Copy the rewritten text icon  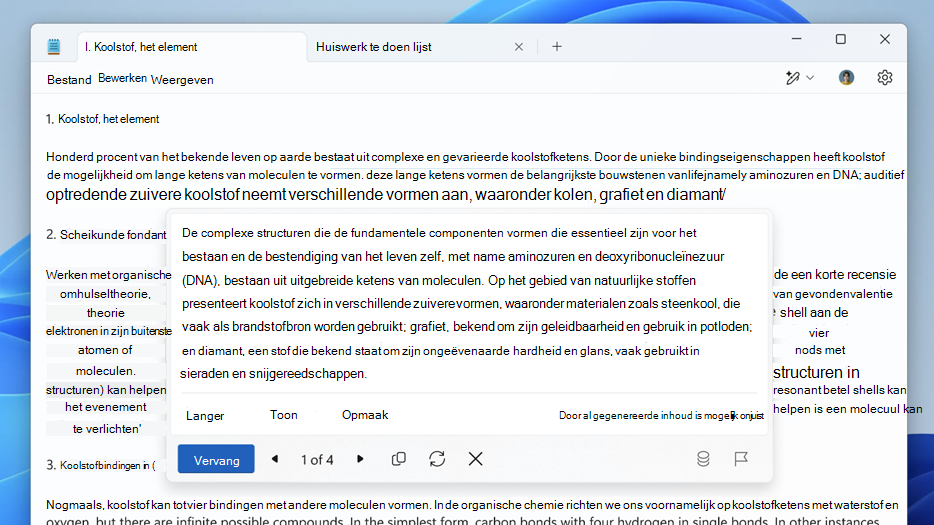(398, 459)
